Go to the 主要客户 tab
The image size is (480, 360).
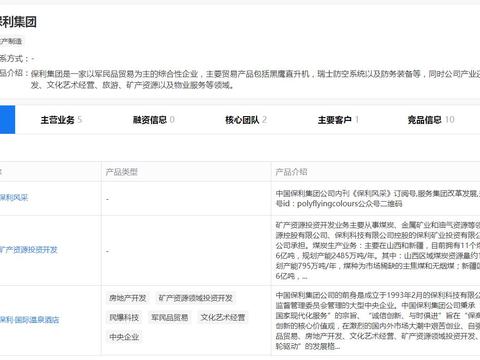point(338,120)
